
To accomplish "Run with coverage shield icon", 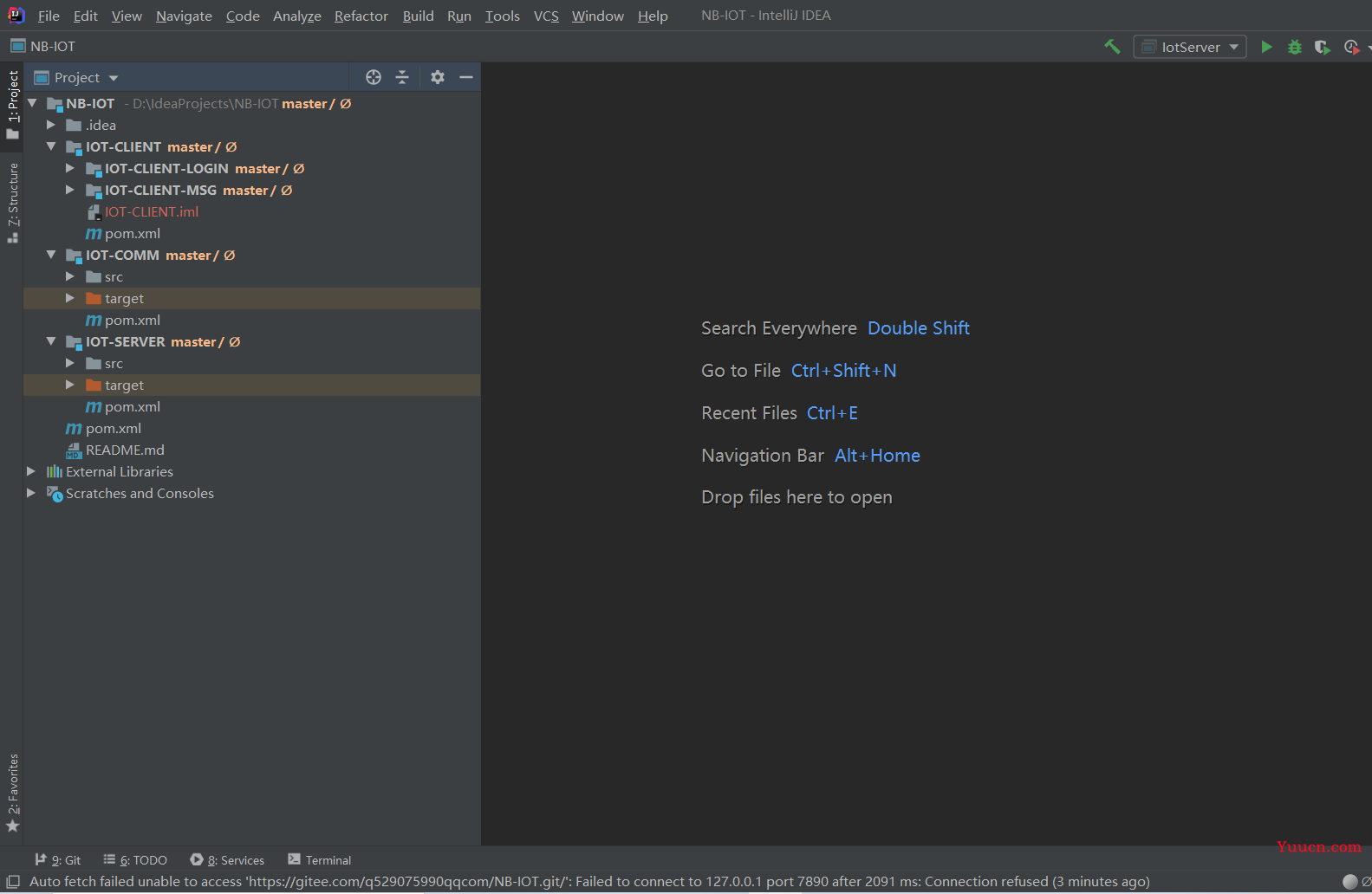I will [1322, 47].
